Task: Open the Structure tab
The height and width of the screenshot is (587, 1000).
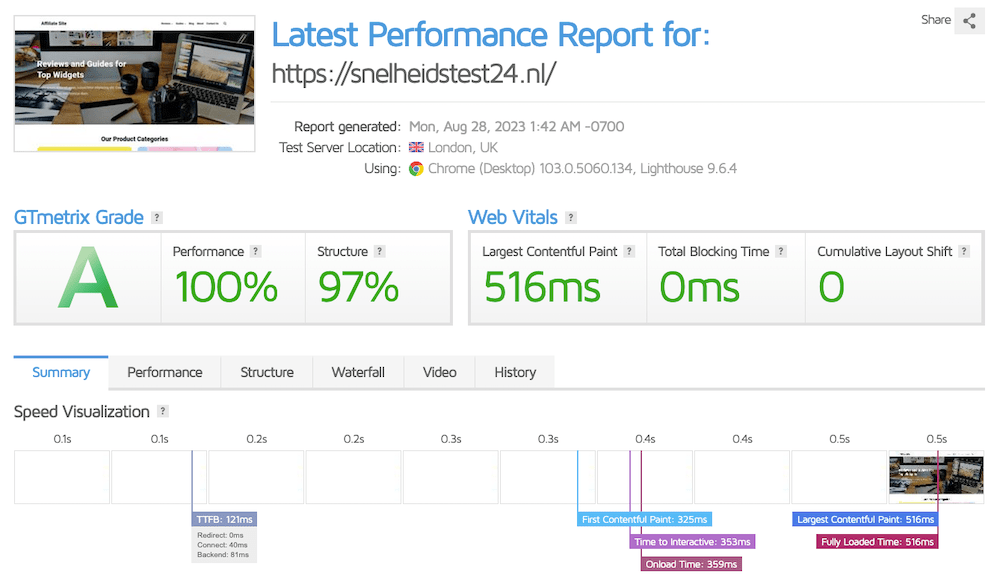Action: click(x=267, y=372)
